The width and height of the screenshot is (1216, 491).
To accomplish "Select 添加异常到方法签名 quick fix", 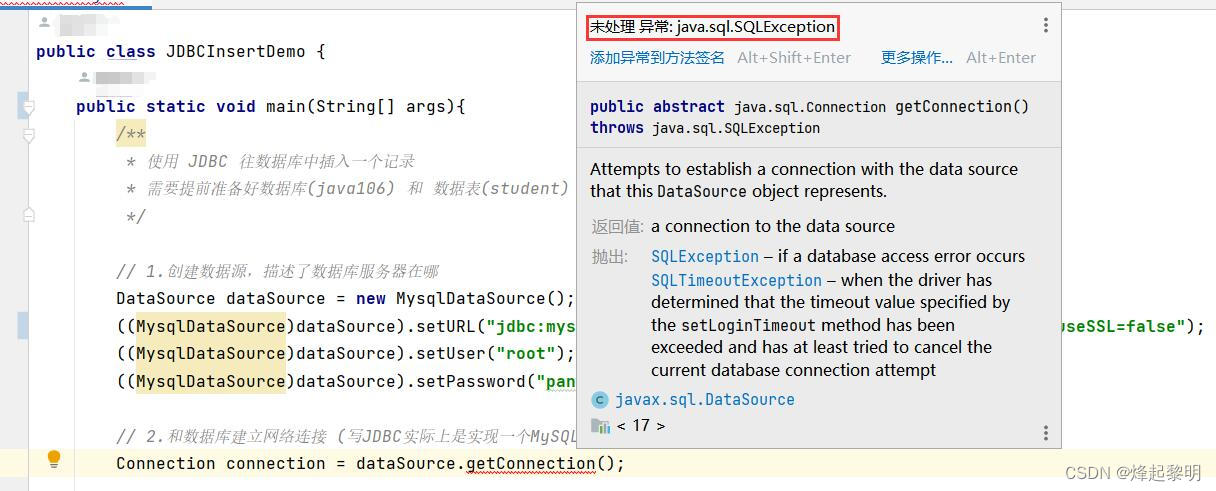I will tap(657, 58).
